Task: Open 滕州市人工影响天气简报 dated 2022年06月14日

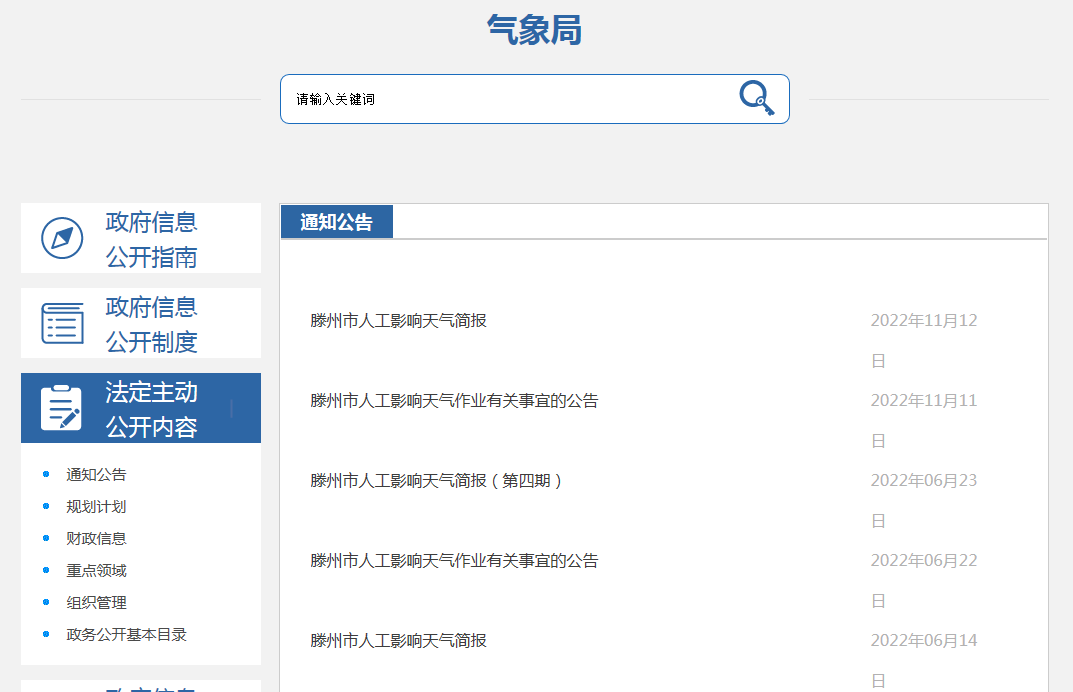Action: (398, 641)
